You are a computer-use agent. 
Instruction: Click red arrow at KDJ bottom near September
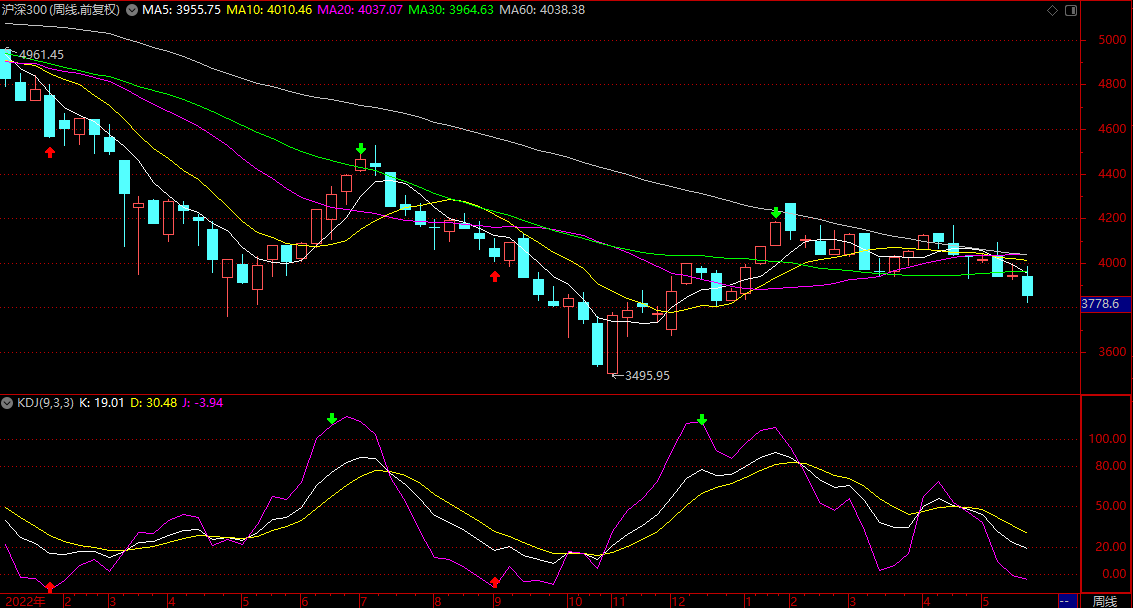click(494, 581)
